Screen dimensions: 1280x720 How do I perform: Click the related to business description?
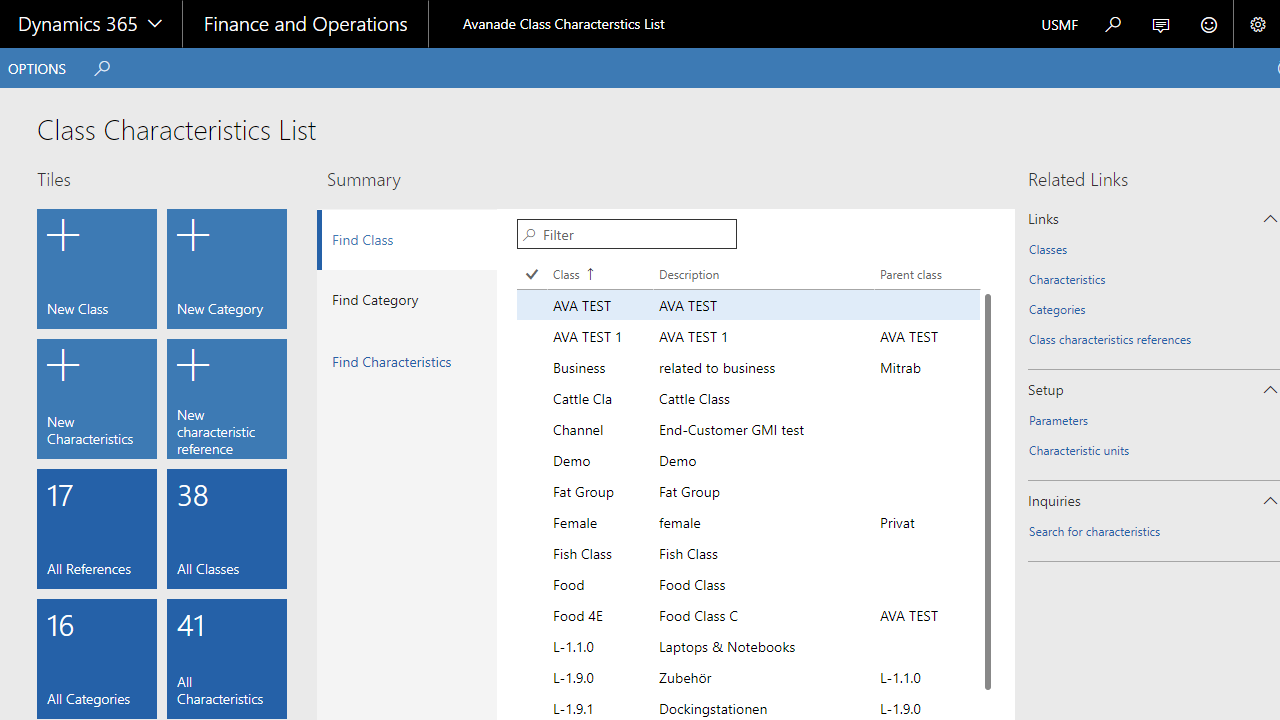(717, 368)
